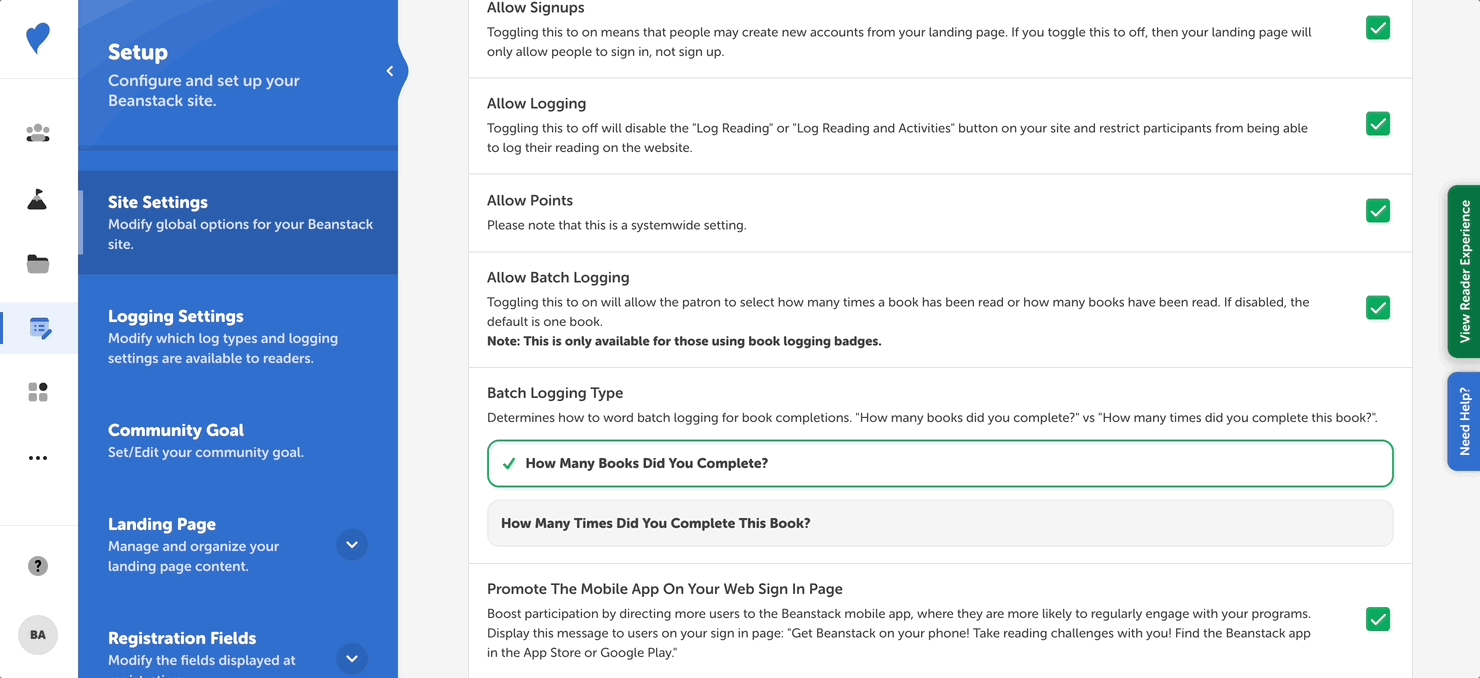Collapse the Setup panel with the chevron
This screenshot has height=678, width=1480.
390,70
